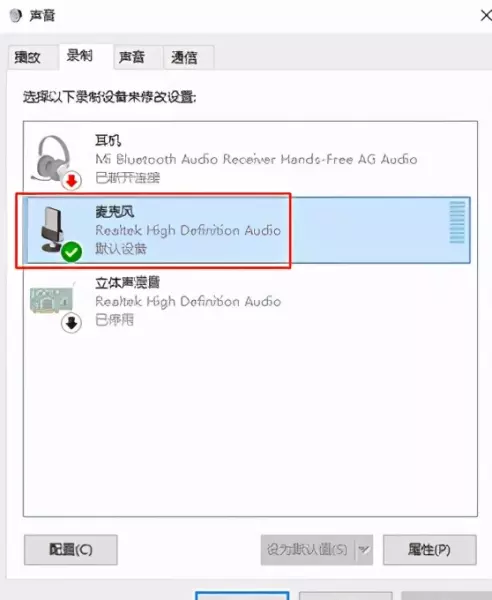The width and height of the screenshot is (492, 600).
Task: Click the black down-arrow disabled badge
Action: click(72, 323)
